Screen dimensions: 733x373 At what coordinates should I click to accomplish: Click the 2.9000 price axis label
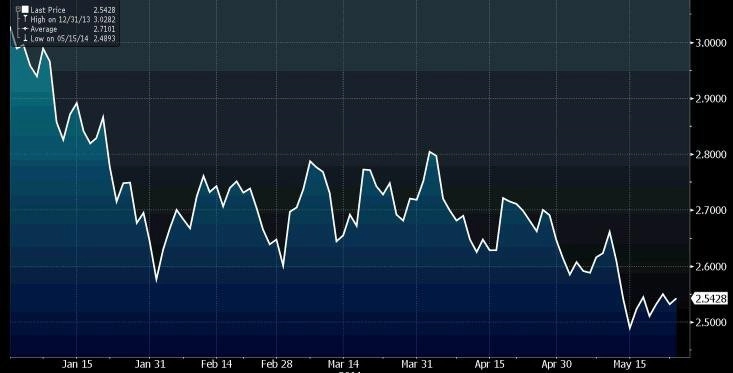coord(711,99)
